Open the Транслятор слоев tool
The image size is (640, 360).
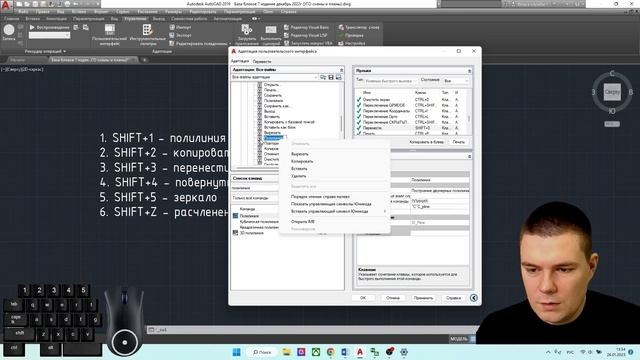[x=359, y=27]
